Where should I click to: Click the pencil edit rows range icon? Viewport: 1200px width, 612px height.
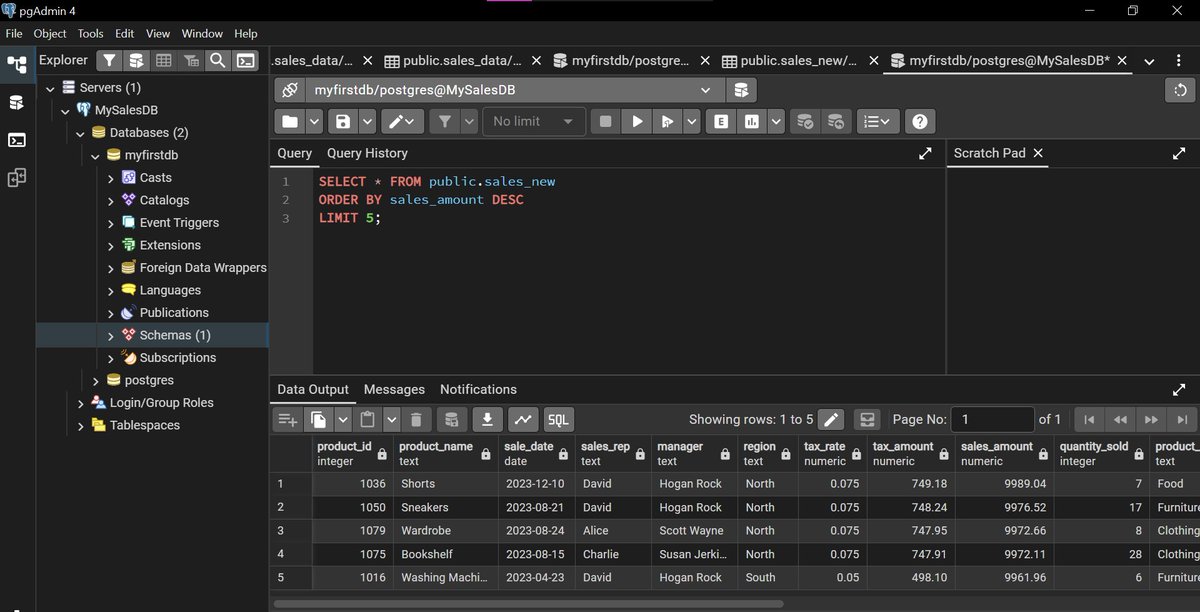[x=832, y=420]
